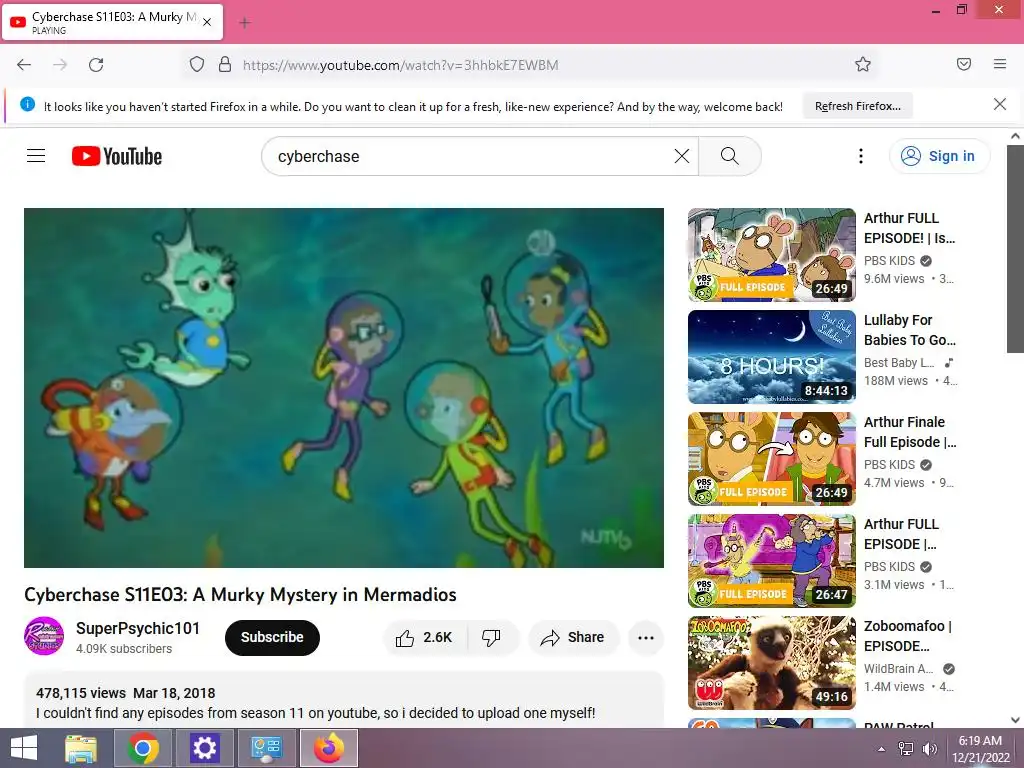
Task: Open Control Panel taskbar icon
Action: tap(266, 748)
